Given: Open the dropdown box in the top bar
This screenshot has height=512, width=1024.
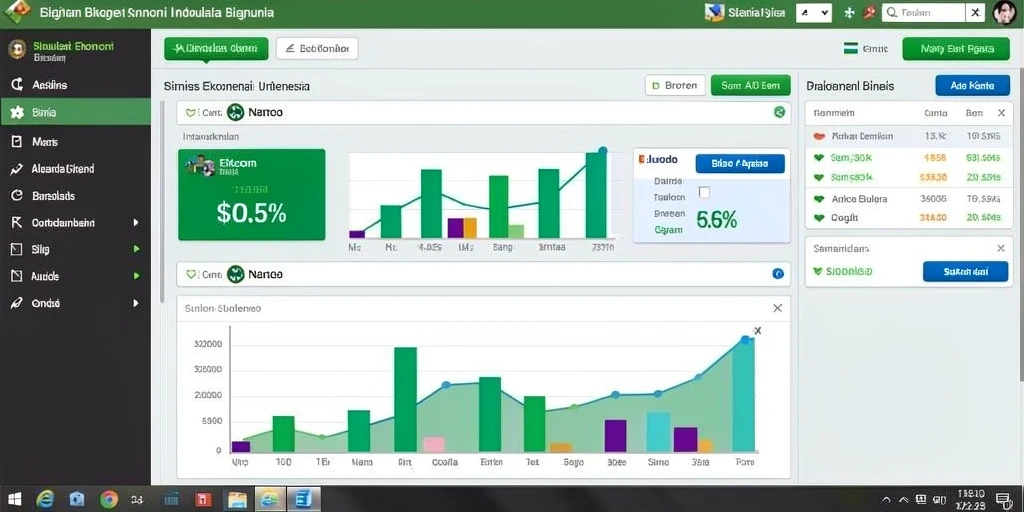Looking at the screenshot, I should click(x=813, y=12).
